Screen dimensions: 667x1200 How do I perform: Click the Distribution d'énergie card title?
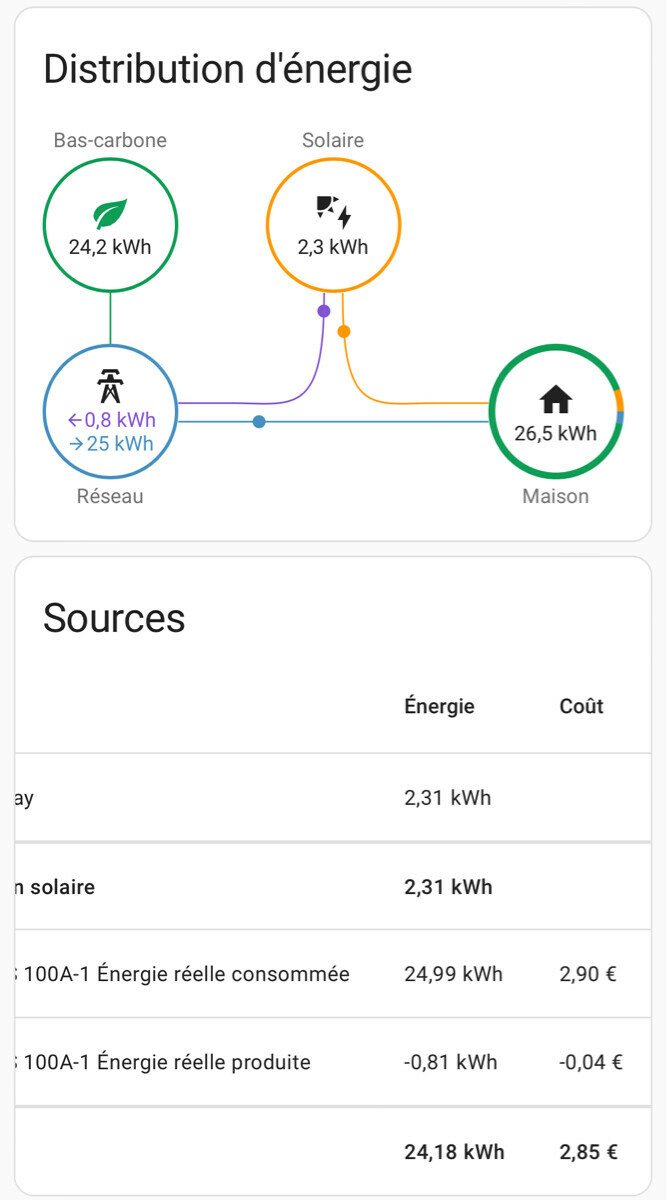point(228,69)
